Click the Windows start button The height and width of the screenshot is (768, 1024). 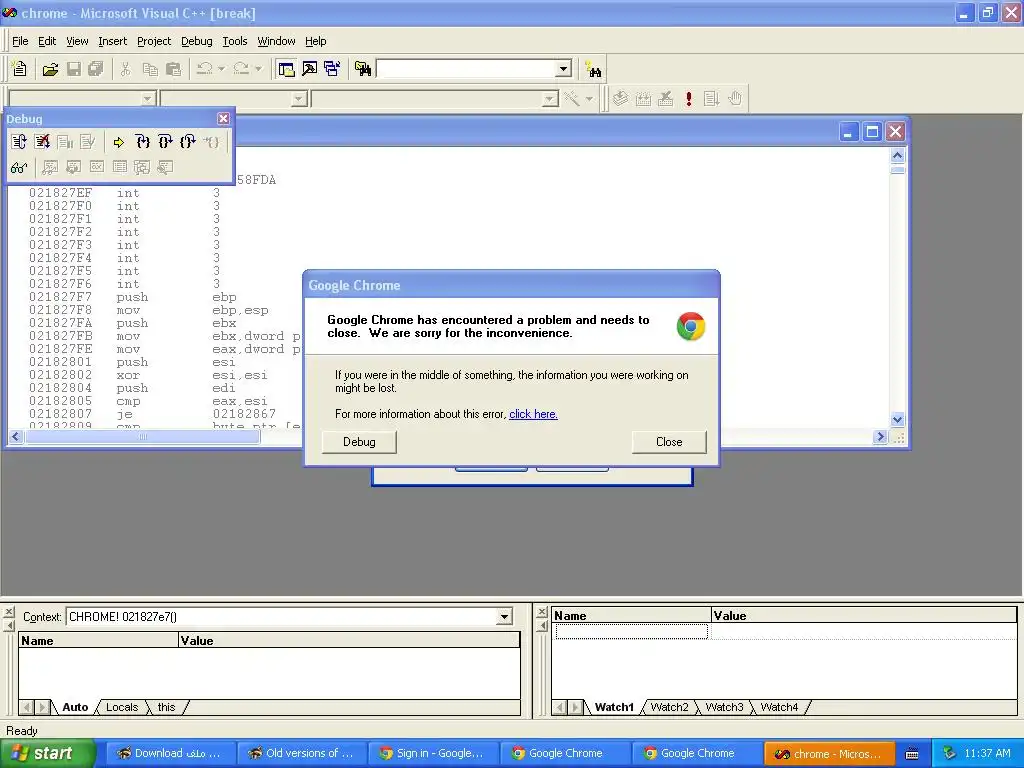click(x=46, y=754)
